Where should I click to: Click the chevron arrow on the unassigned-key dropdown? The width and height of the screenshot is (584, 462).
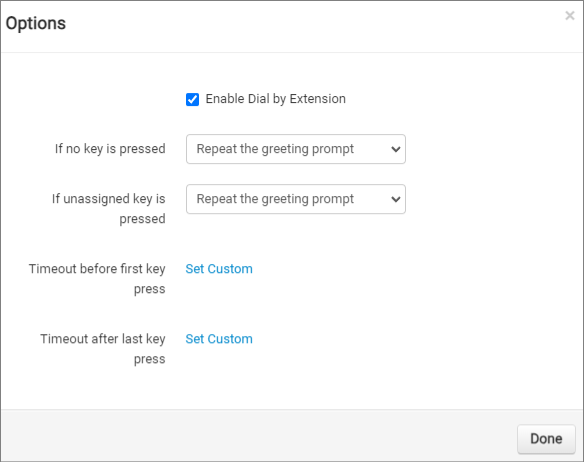point(396,199)
